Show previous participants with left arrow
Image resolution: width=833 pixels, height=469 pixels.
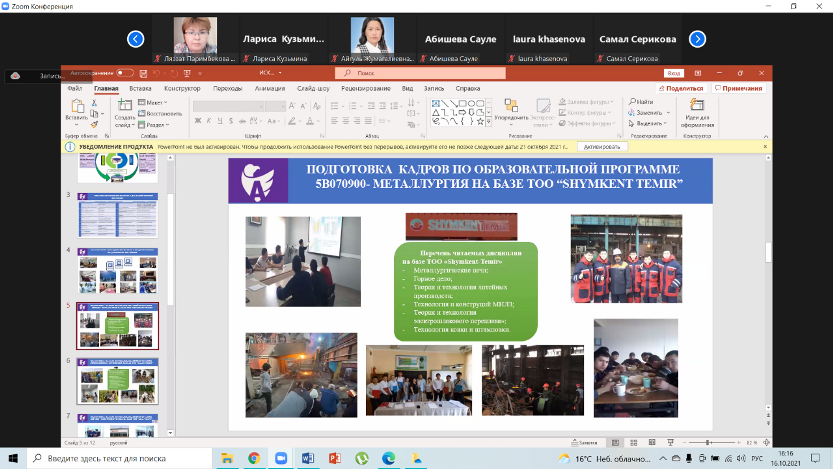tap(135, 39)
